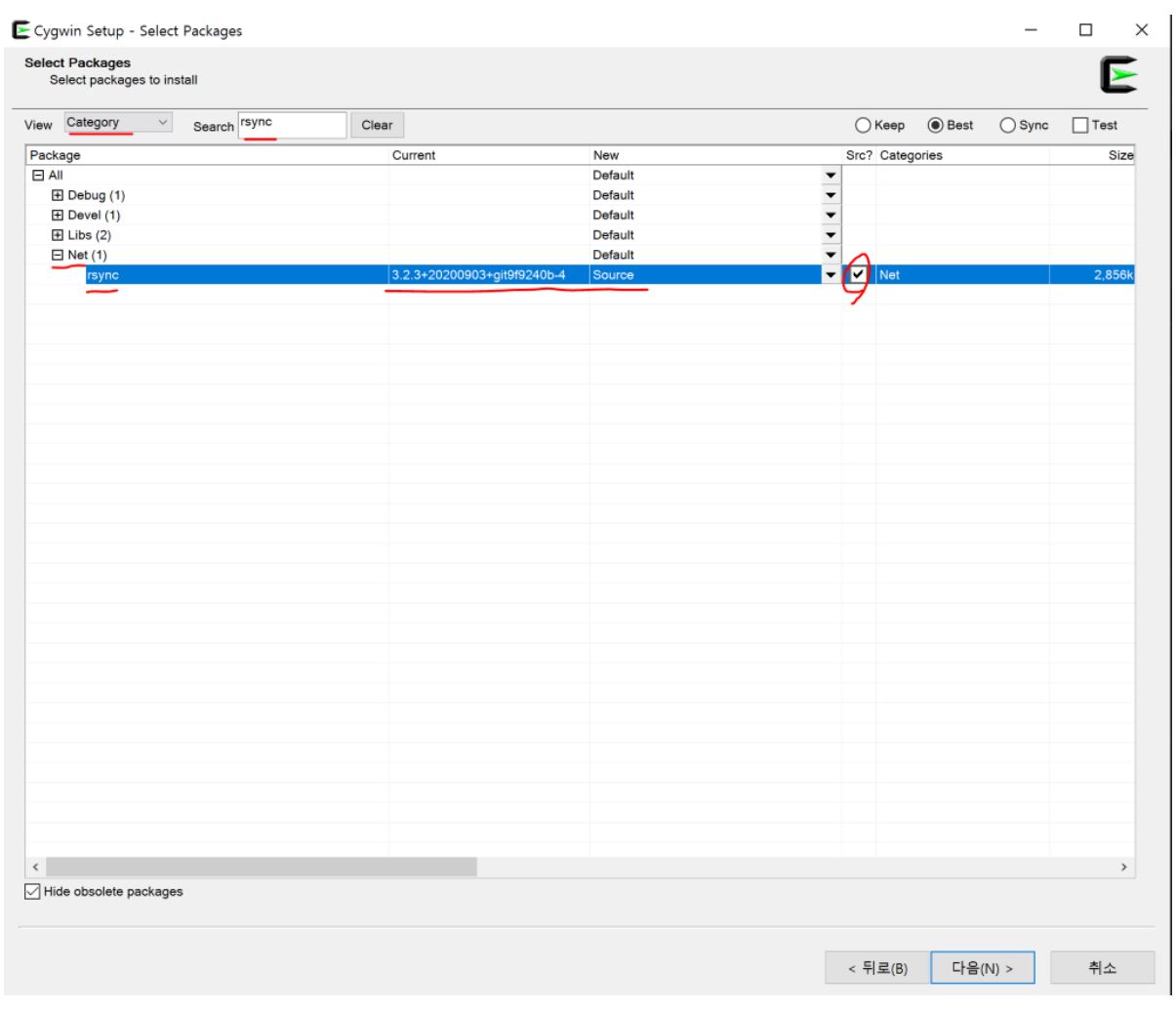The image size is (1176, 1010).
Task: Click the Categories column header
Action: (x=962, y=155)
